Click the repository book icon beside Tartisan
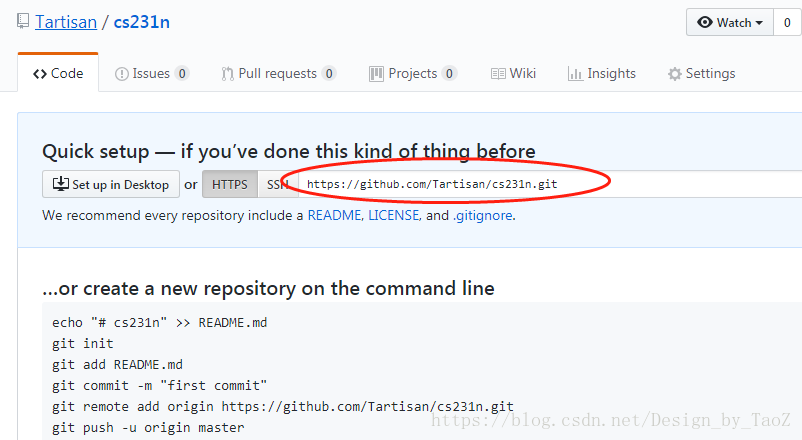 pos(23,21)
